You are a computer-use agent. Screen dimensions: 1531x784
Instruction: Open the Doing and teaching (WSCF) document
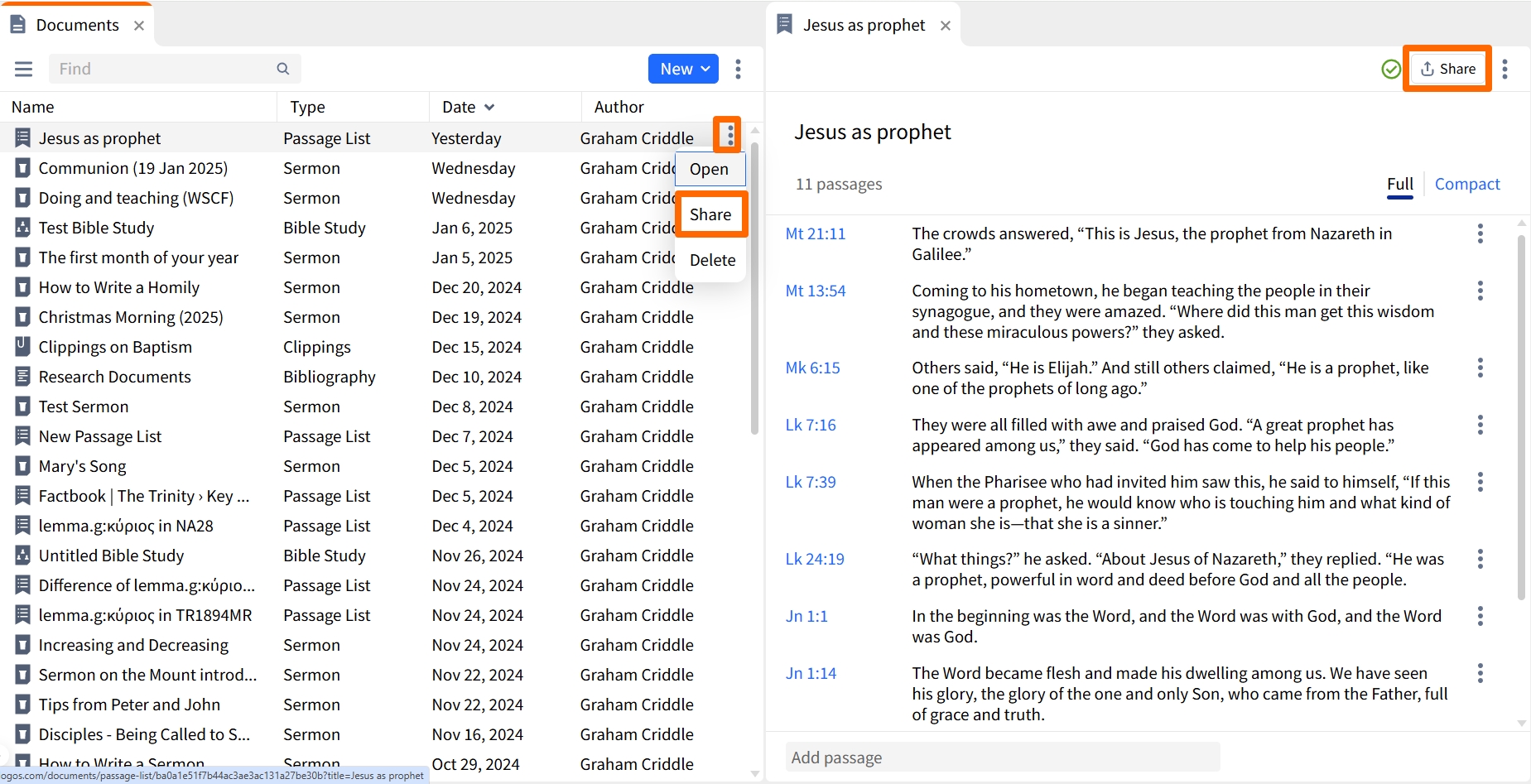coord(136,198)
